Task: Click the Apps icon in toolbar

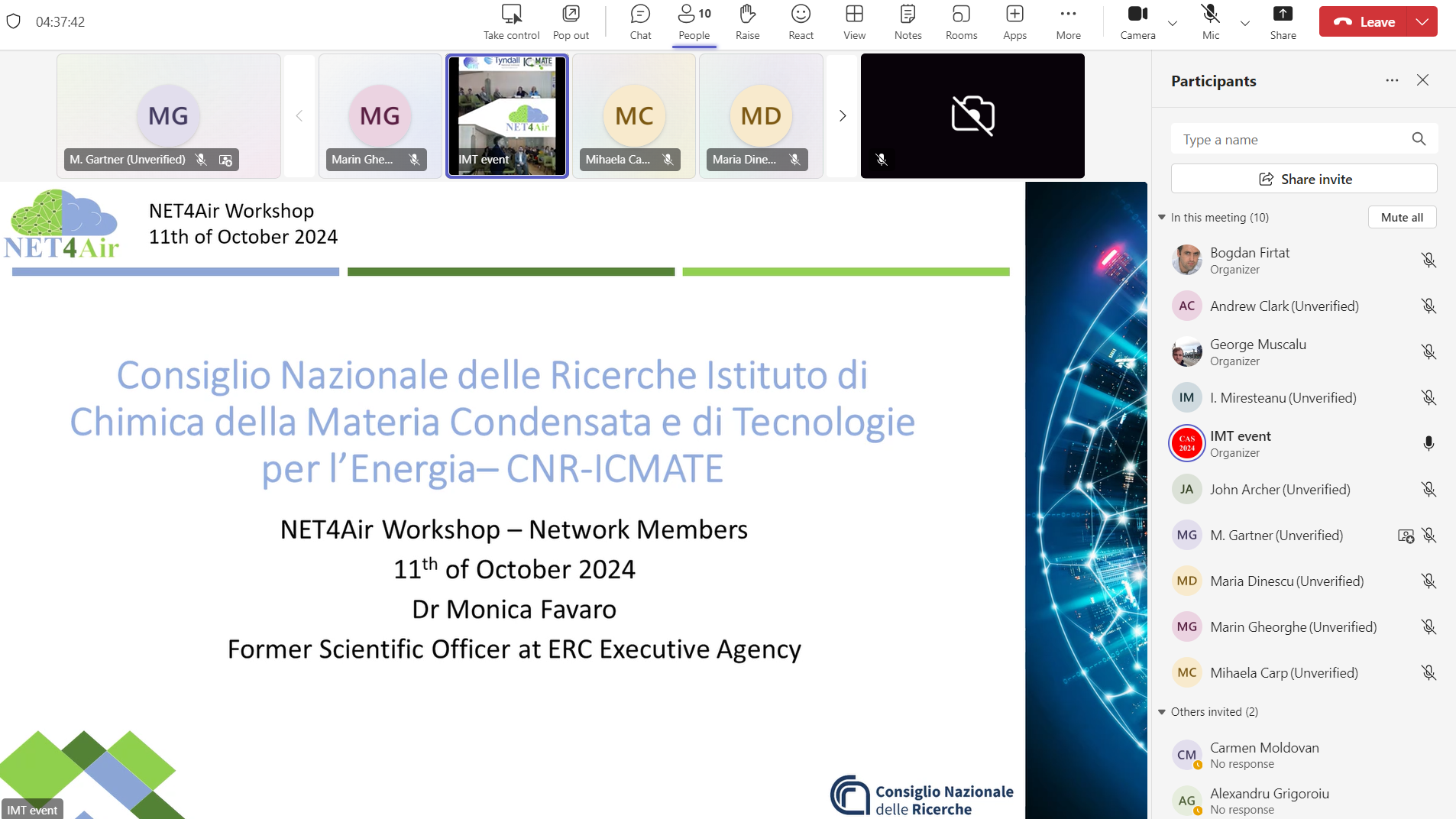Action: [1014, 22]
